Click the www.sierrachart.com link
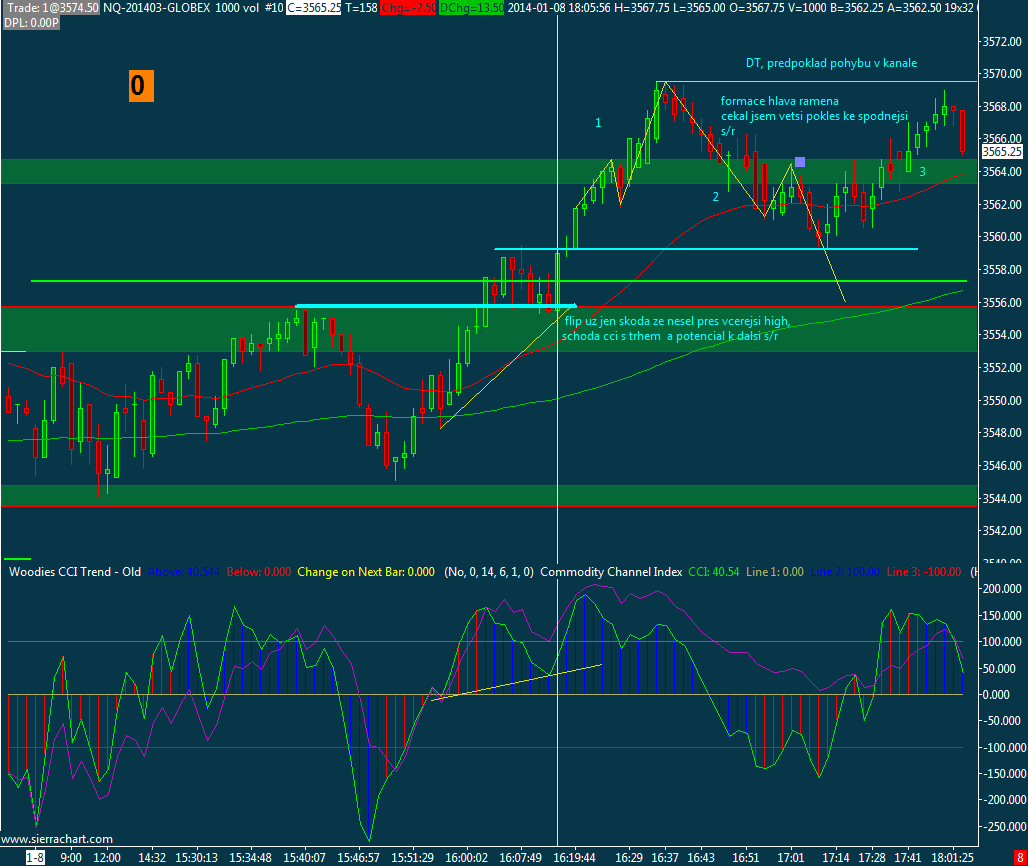Screen dimensions: 1028x866 click(57, 839)
